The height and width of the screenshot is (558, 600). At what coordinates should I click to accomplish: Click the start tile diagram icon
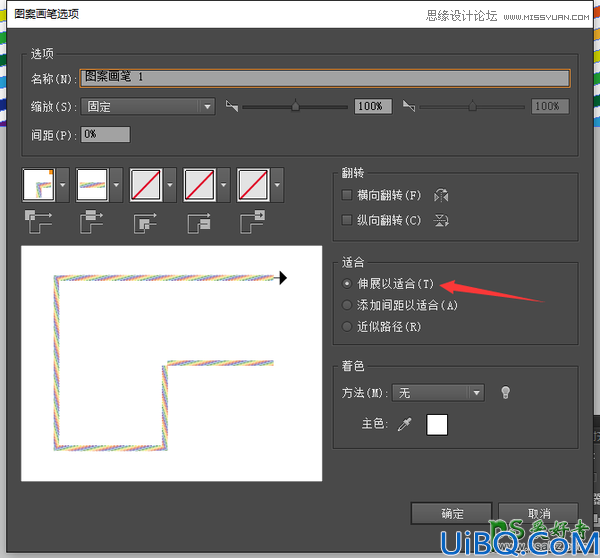[199, 223]
